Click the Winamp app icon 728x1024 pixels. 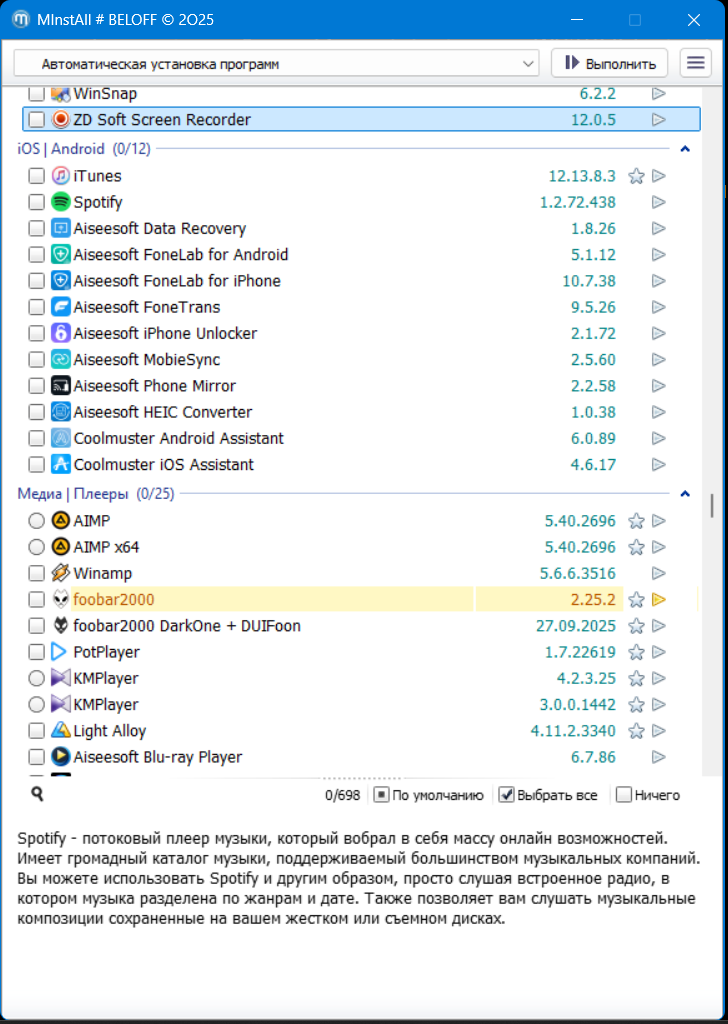click(60, 573)
